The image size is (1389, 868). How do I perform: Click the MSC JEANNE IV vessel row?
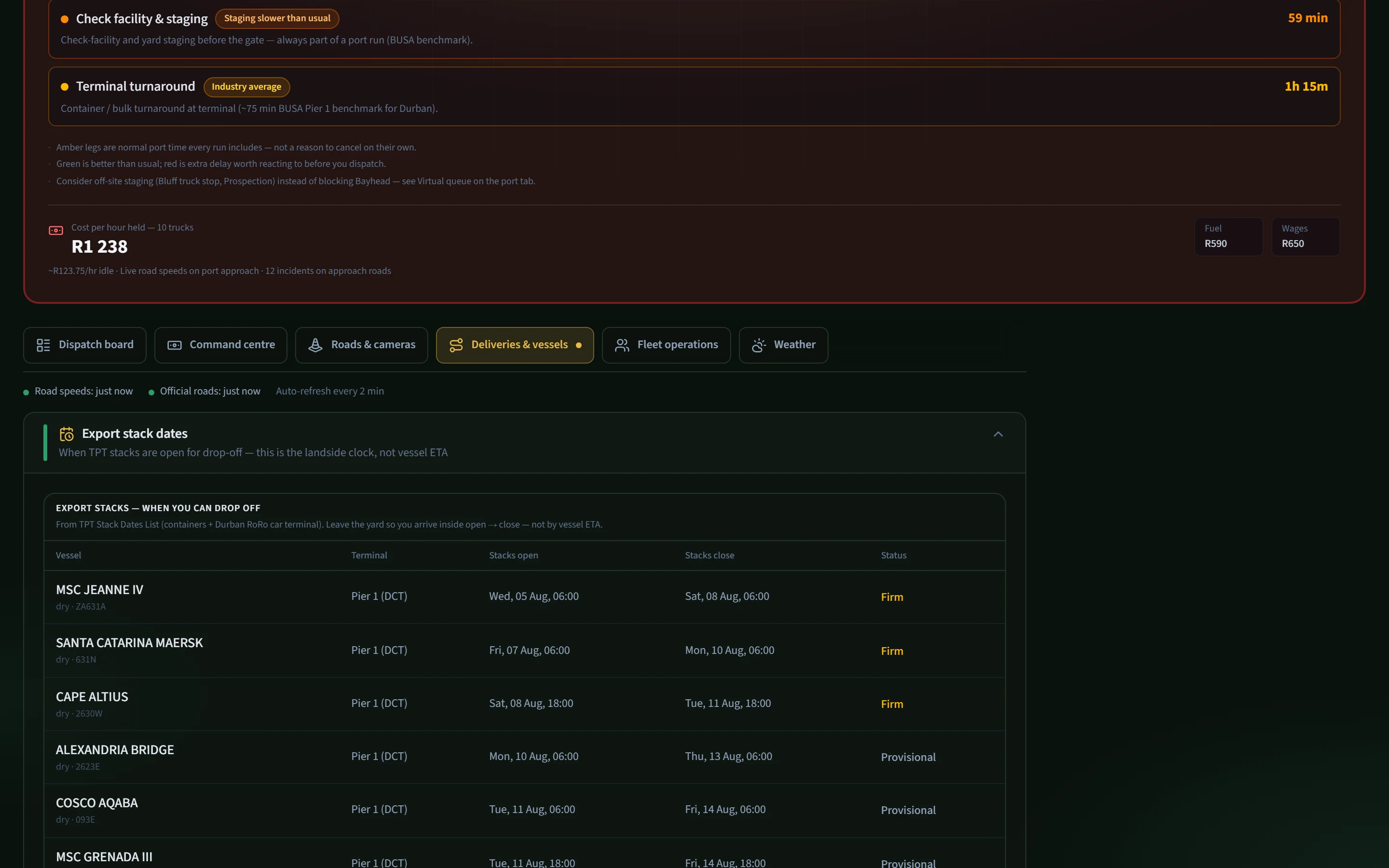click(x=525, y=597)
